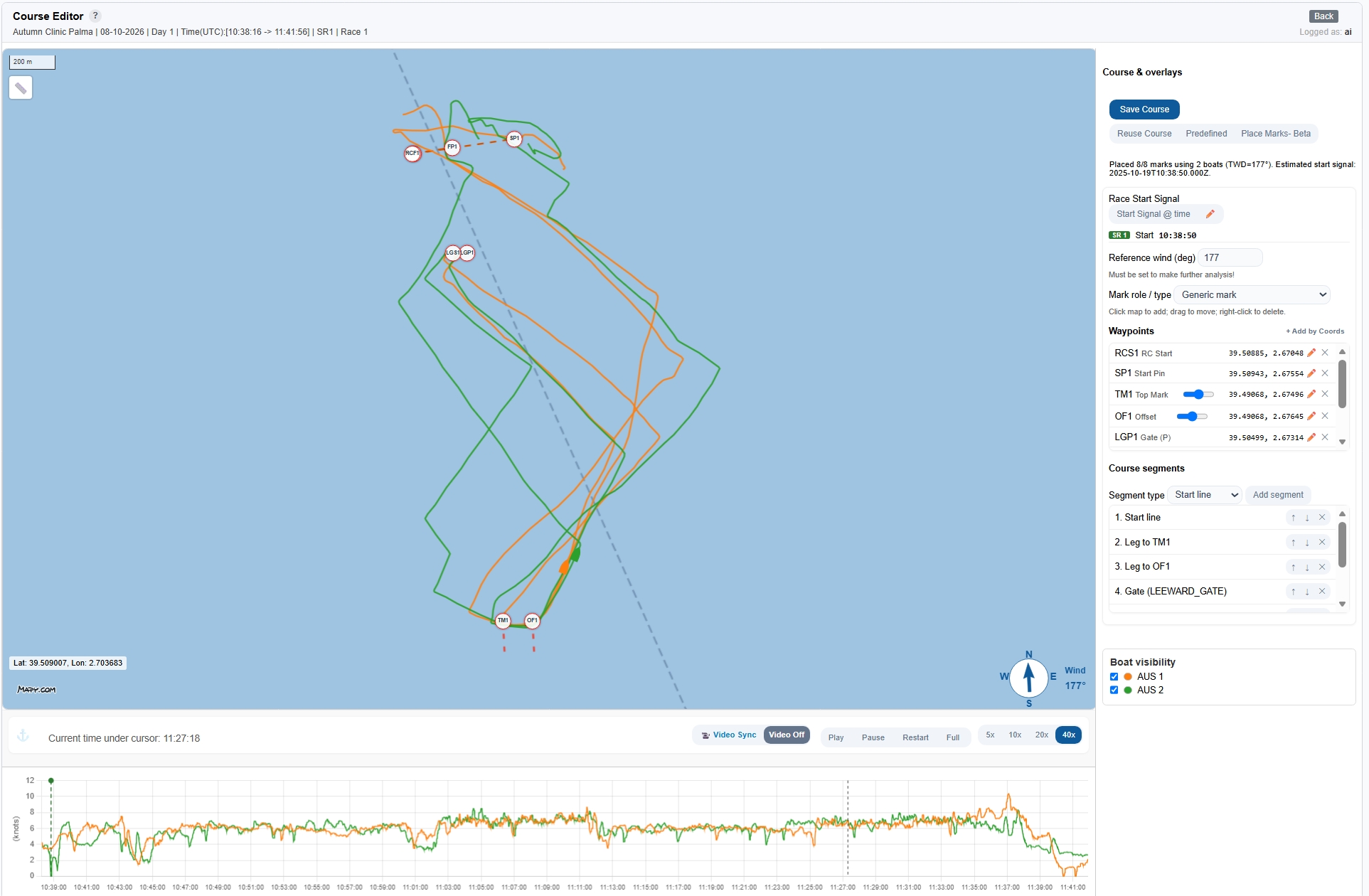The width and height of the screenshot is (1369, 896).
Task: Adjust the TM1 Top Mark slider
Action: pos(1198,395)
